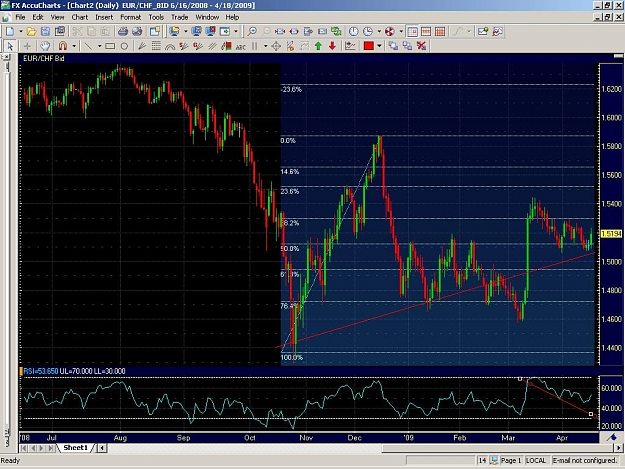This screenshot has width=625, height=469.
Task: Open the Chart menu
Action: tap(79, 17)
